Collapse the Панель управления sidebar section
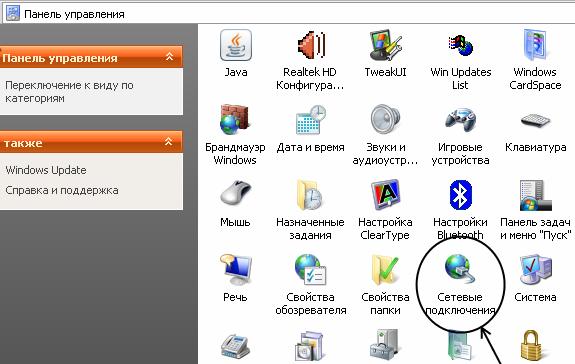Image resolution: width=575 pixels, height=364 pixels. [x=169, y=57]
